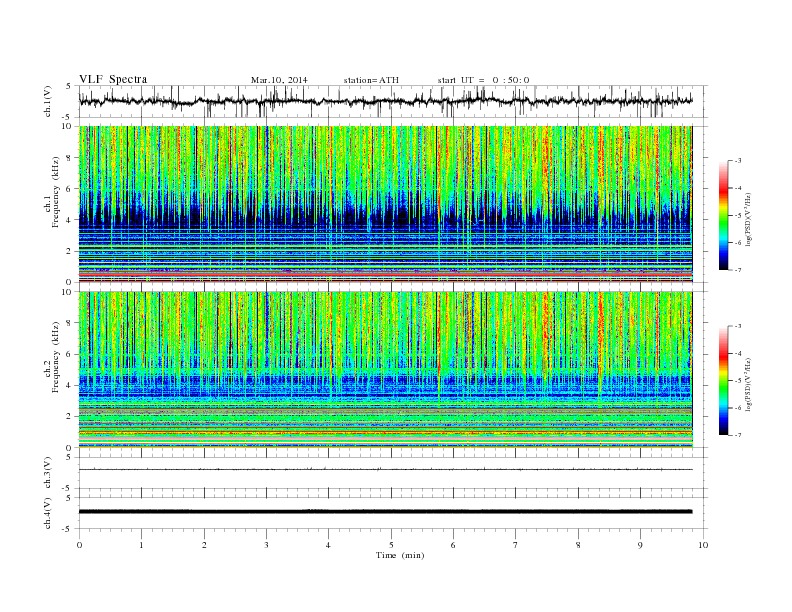The image size is (792, 612).
Task: Click the time axis tick label "9"
Action: (640, 545)
